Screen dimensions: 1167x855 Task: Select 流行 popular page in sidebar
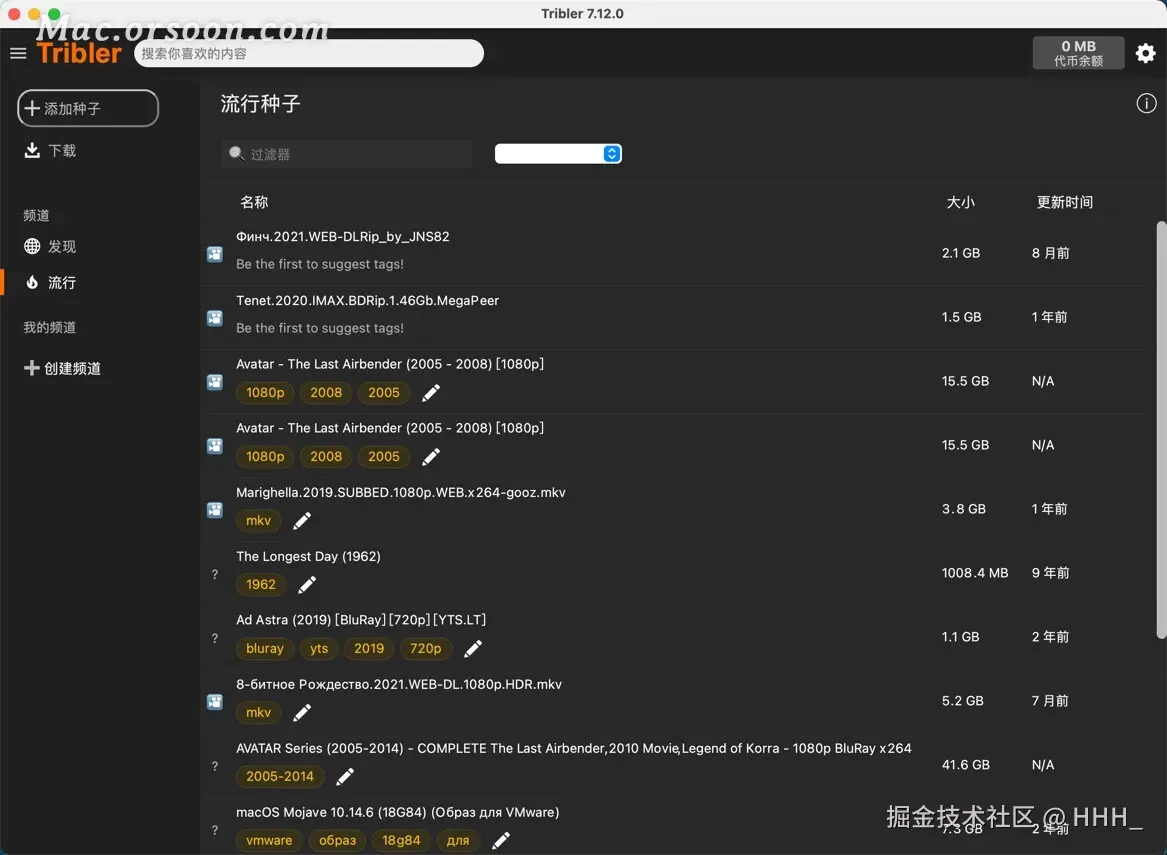click(62, 283)
